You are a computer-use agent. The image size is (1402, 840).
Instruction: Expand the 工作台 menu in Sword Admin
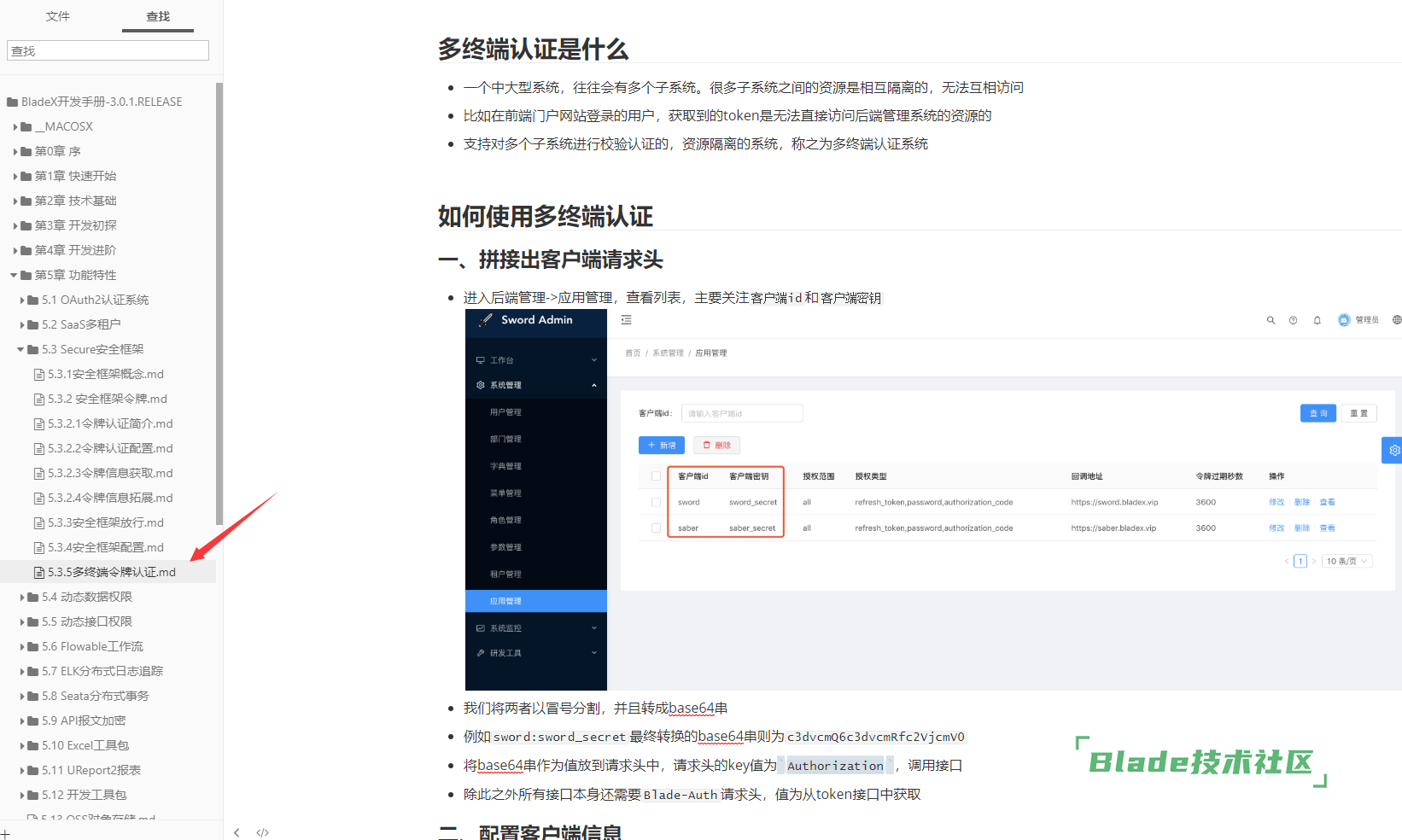[x=536, y=360]
